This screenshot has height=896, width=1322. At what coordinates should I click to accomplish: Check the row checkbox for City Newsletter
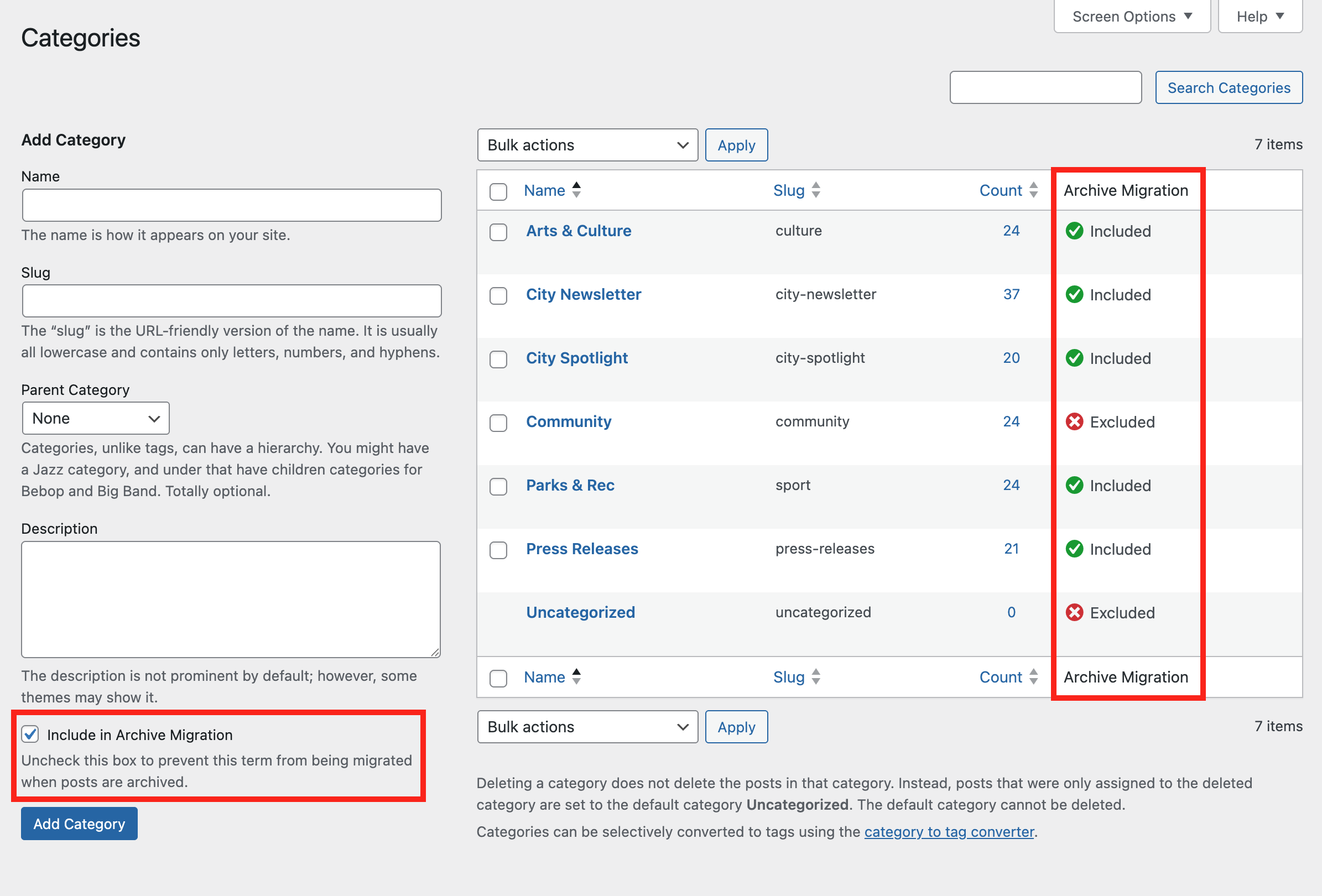click(x=498, y=296)
